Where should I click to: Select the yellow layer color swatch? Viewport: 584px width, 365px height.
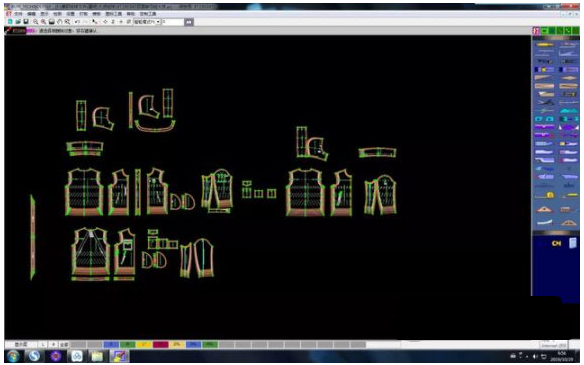click(144, 345)
